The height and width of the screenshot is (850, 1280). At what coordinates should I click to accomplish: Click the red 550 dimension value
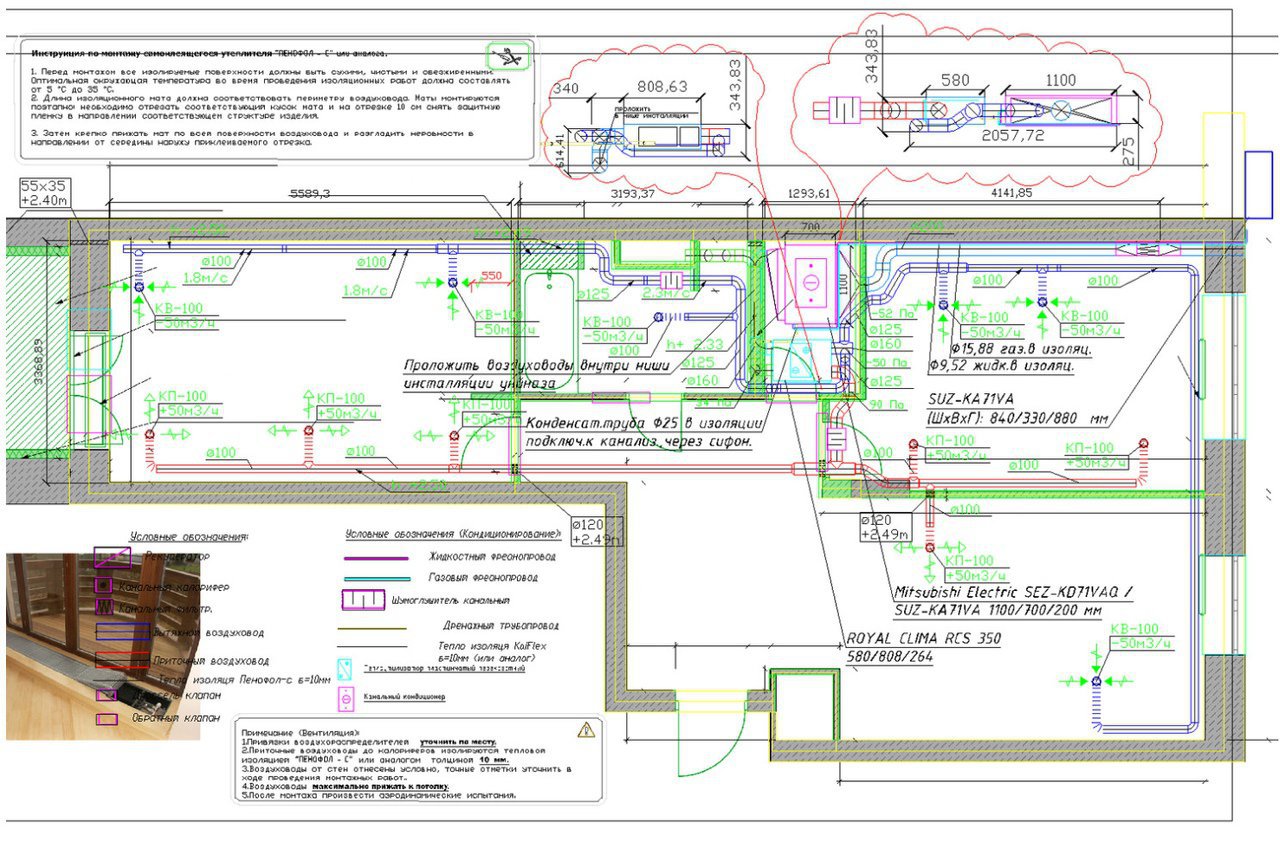pos(490,274)
